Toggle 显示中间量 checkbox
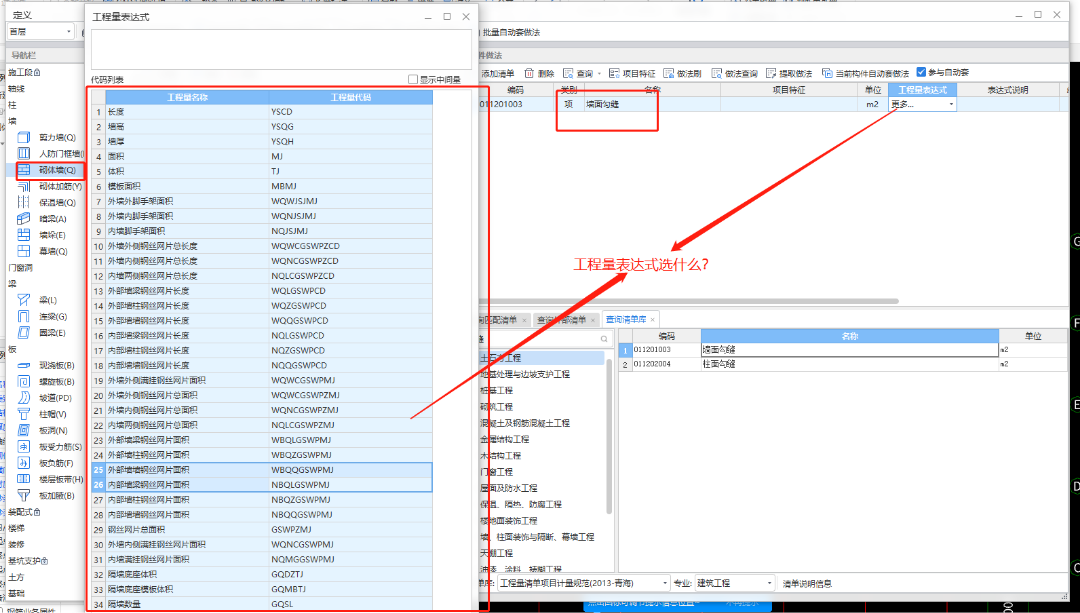 click(x=413, y=80)
